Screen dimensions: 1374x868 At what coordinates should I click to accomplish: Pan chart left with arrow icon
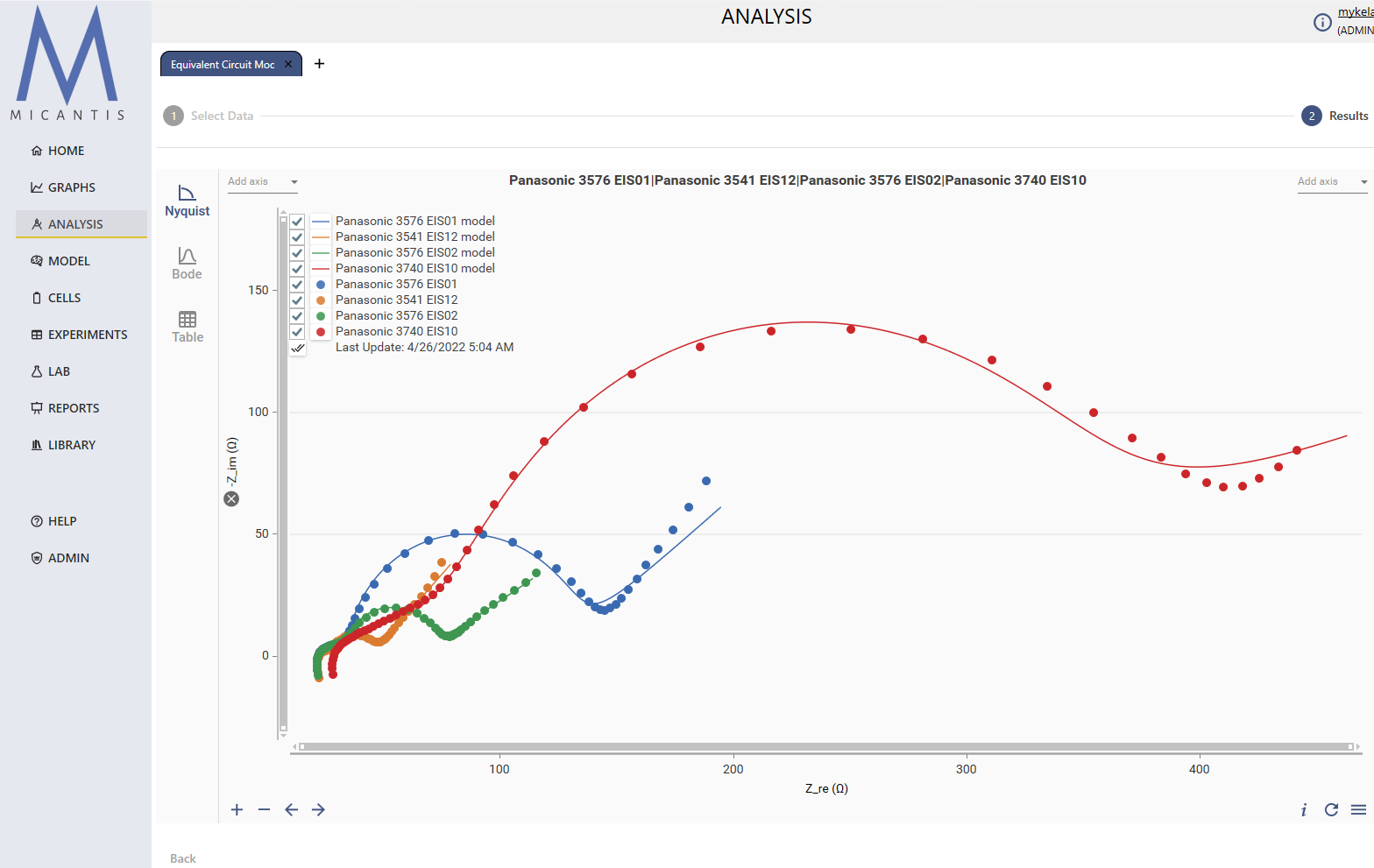coord(291,809)
